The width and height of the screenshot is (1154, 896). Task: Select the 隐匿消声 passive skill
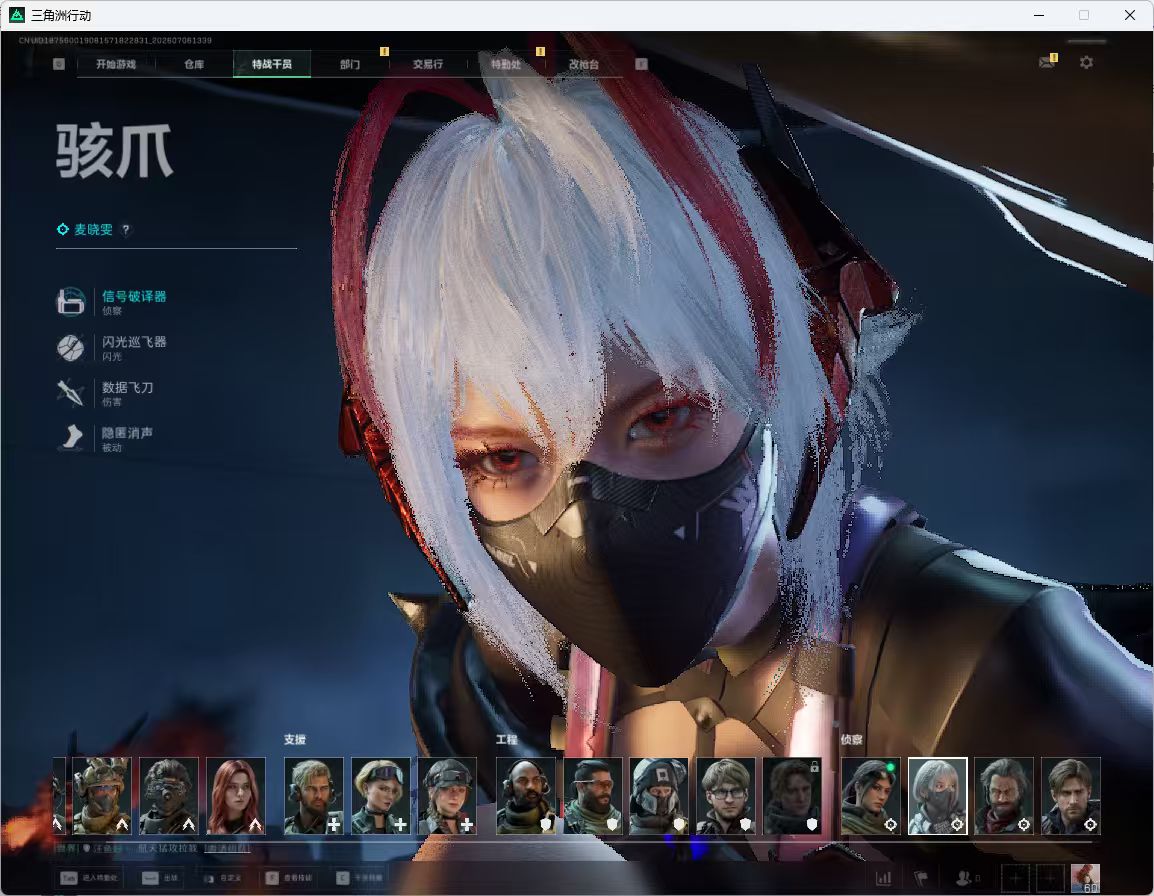[106, 438]
